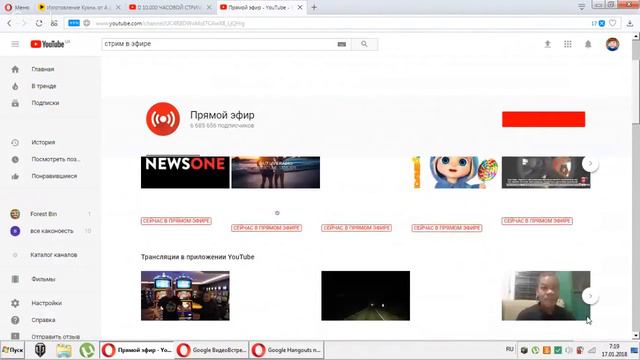Open the dark night road thumbnail

coord(365,296)
